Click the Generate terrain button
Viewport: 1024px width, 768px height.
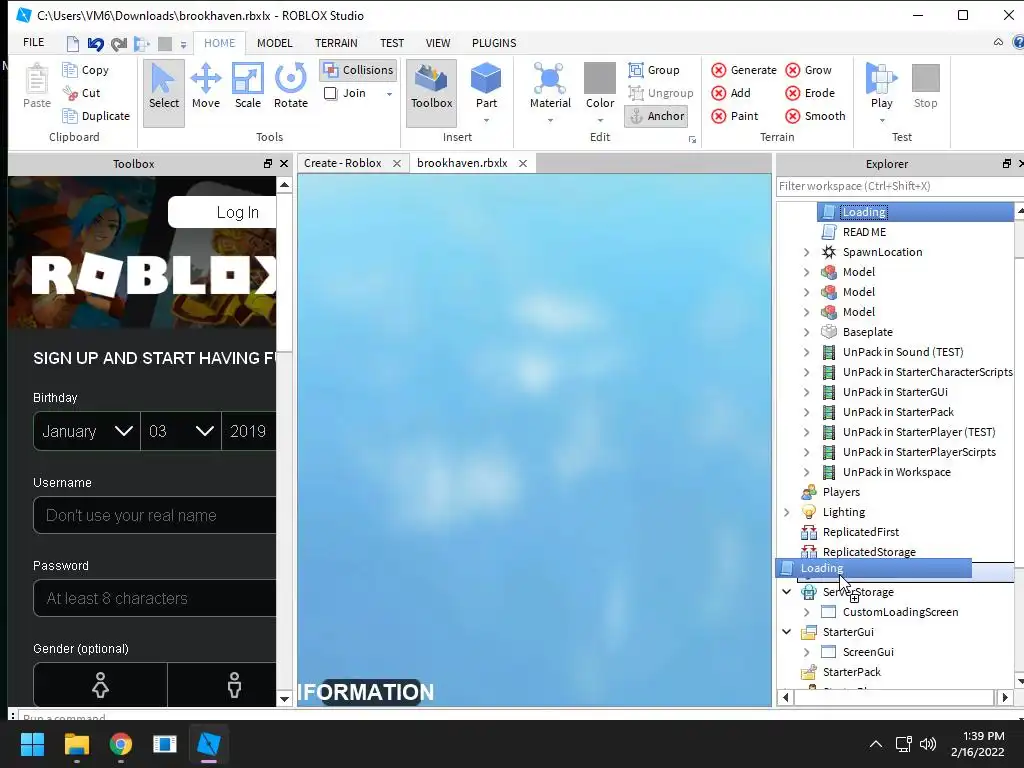point(744,70)
